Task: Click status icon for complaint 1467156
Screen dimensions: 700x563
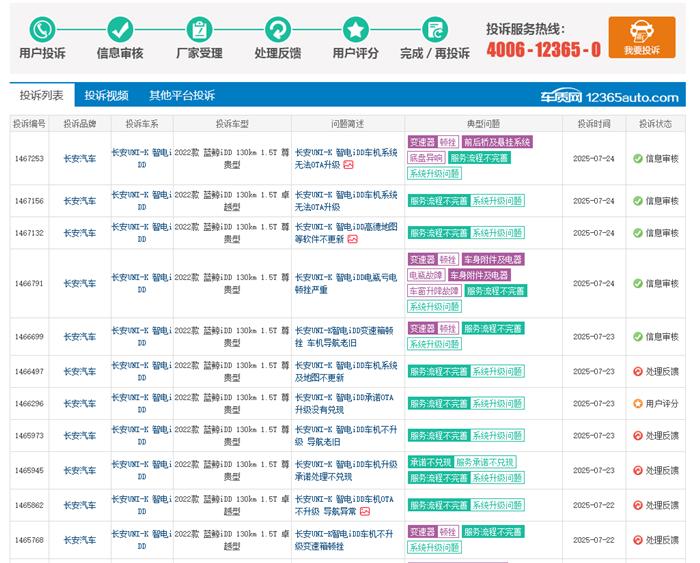Action: (x=638, y=201)
